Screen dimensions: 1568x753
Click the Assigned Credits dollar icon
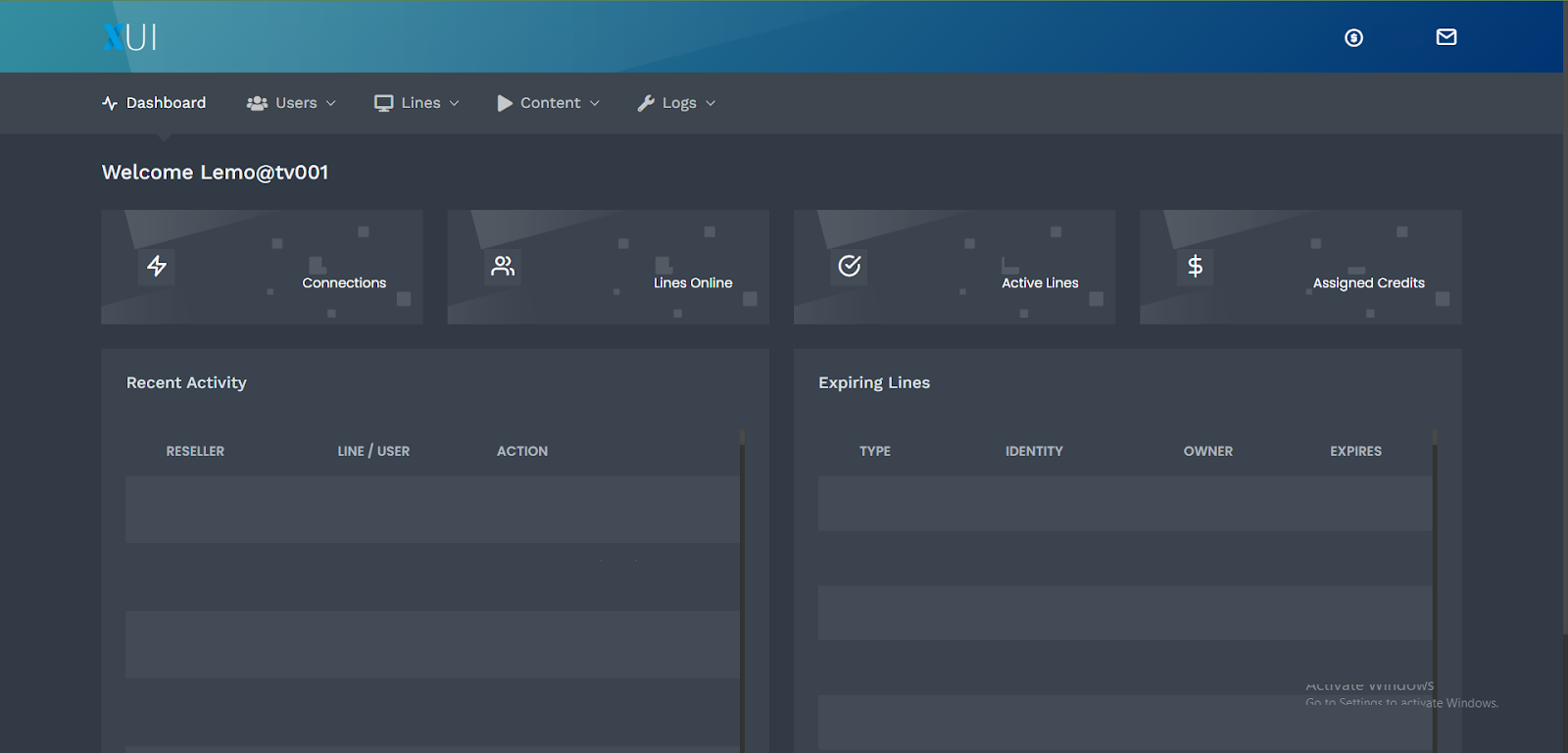[x=1196, y=266]
